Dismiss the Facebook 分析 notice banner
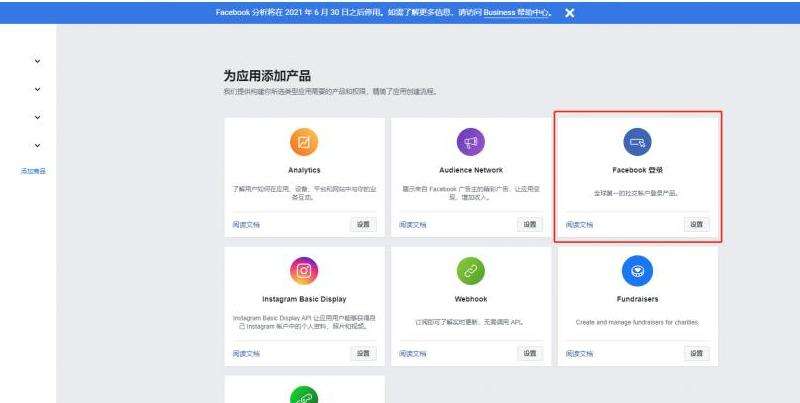The height and width of the screenshot is (403, 800). tap(569, 13)
